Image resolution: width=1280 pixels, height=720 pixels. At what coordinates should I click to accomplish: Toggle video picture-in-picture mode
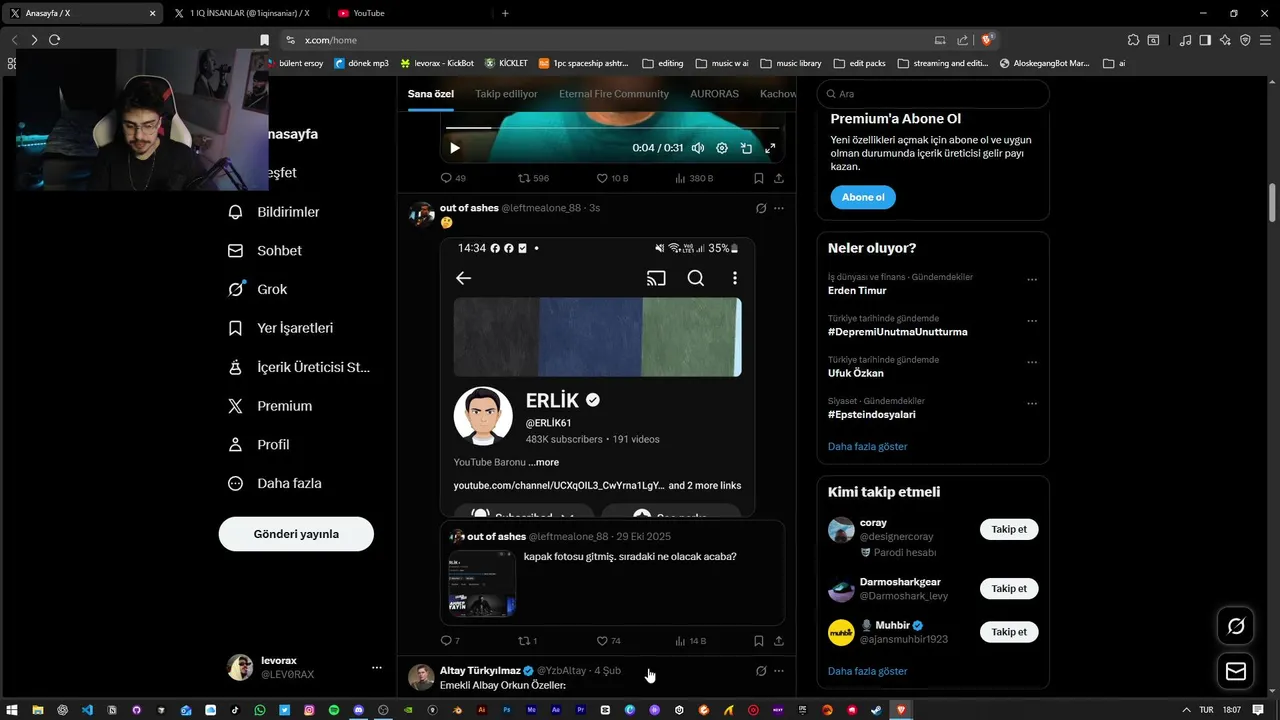[746, 148]
